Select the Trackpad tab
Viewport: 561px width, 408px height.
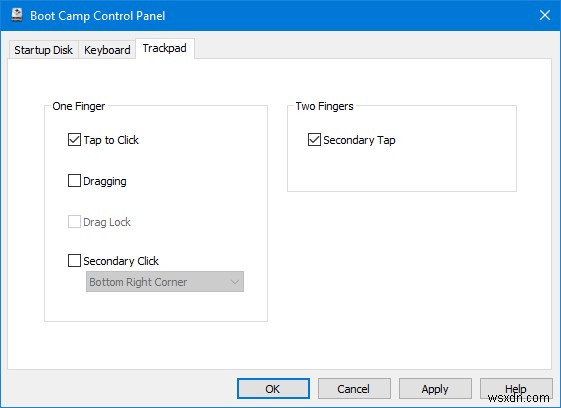pos(165,48)
